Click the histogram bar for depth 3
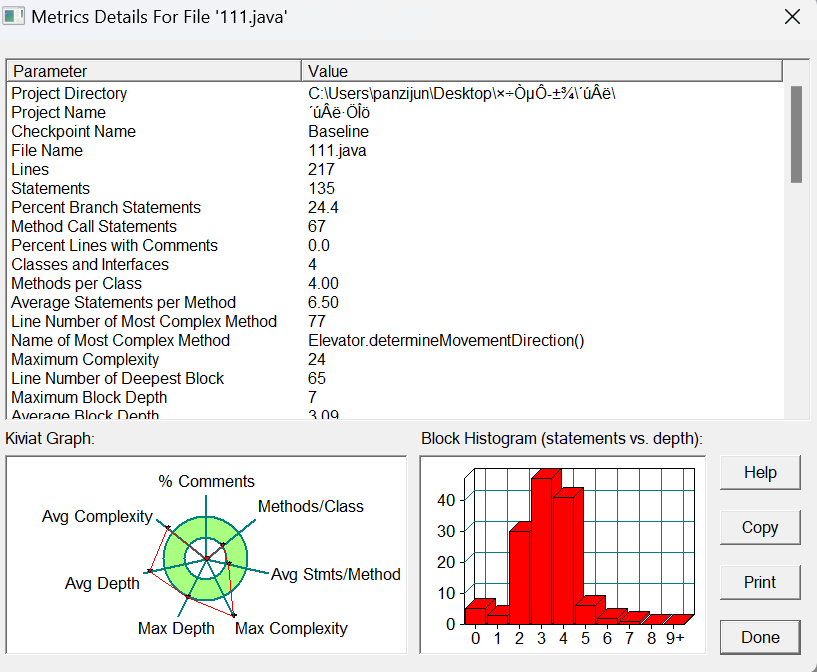The width and height of the screenshot is (817, 672). pos(542,550)
